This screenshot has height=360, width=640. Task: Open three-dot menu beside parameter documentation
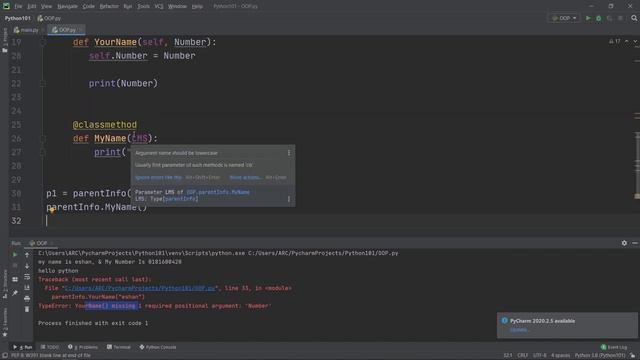[289, 199]
